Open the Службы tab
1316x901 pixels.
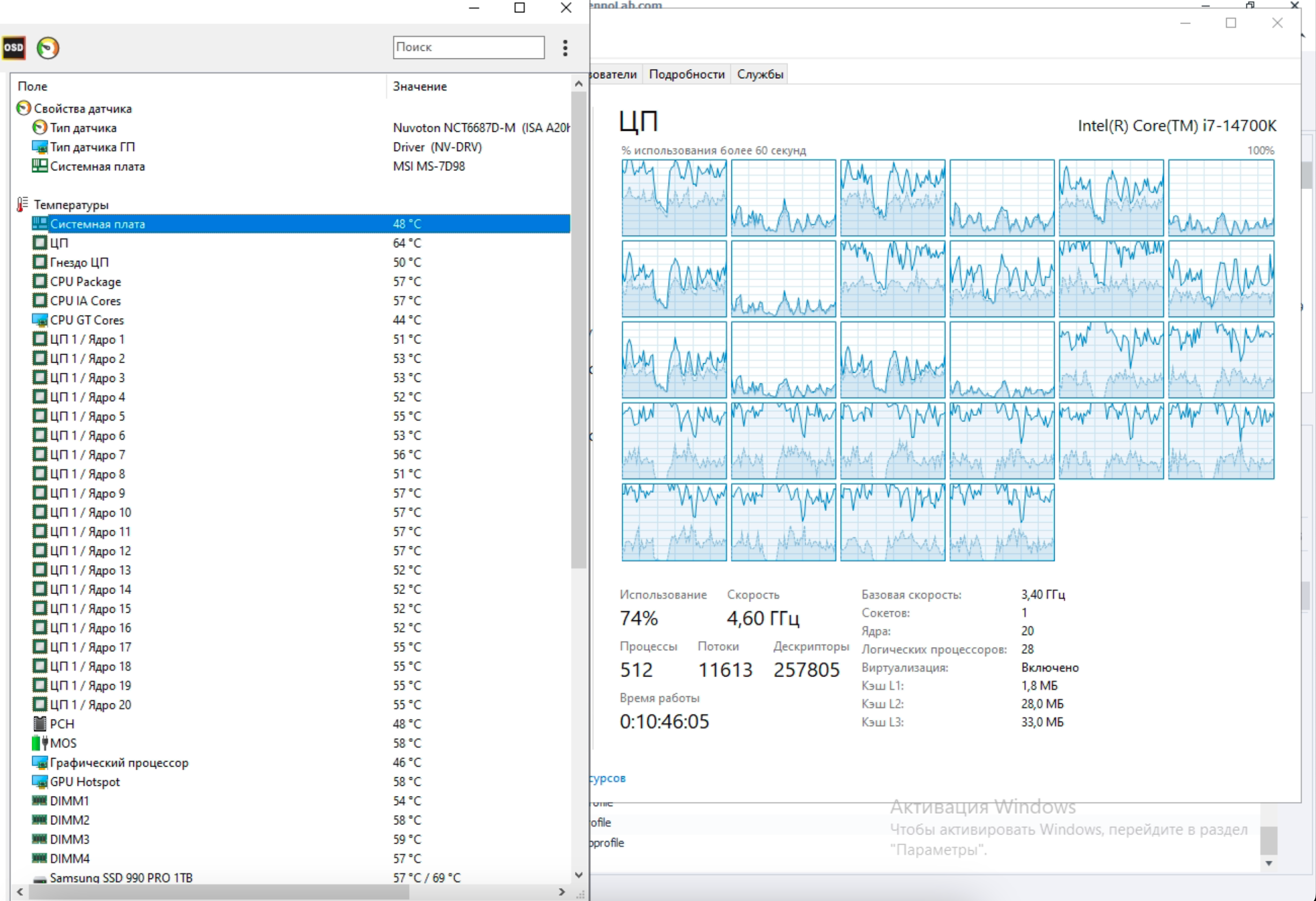point(760,74)
